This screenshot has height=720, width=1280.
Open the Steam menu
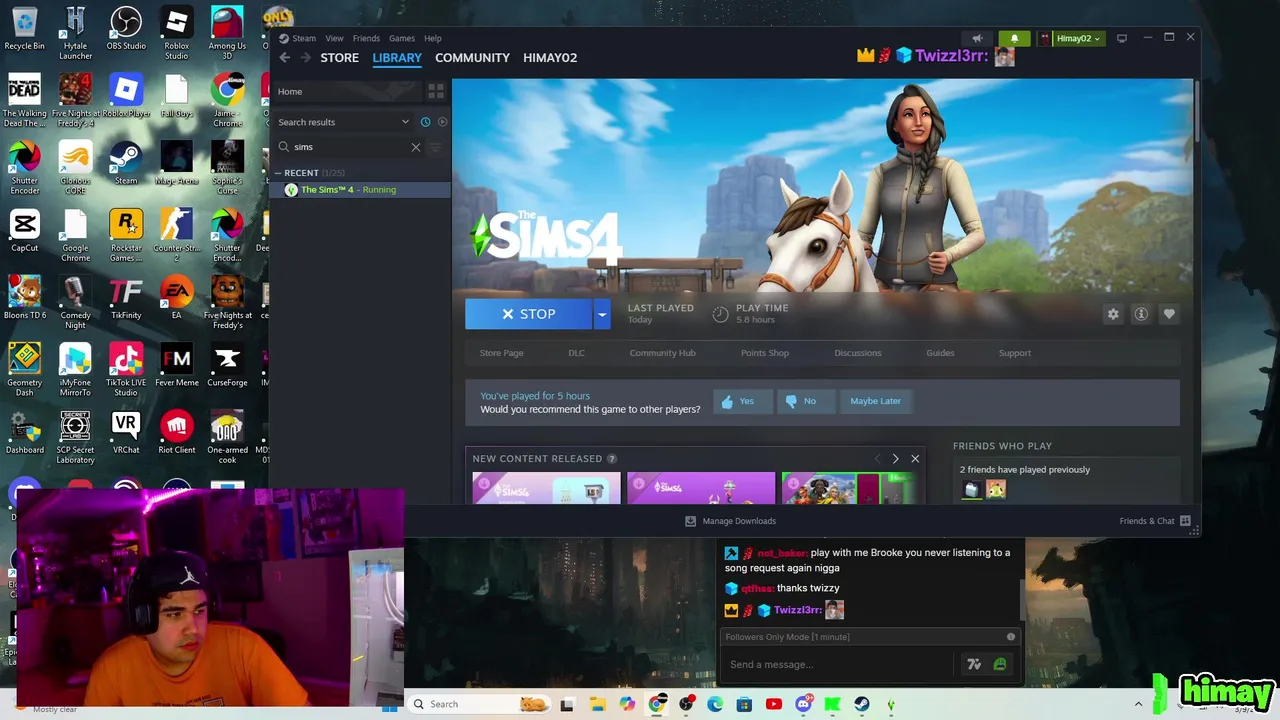304,38
